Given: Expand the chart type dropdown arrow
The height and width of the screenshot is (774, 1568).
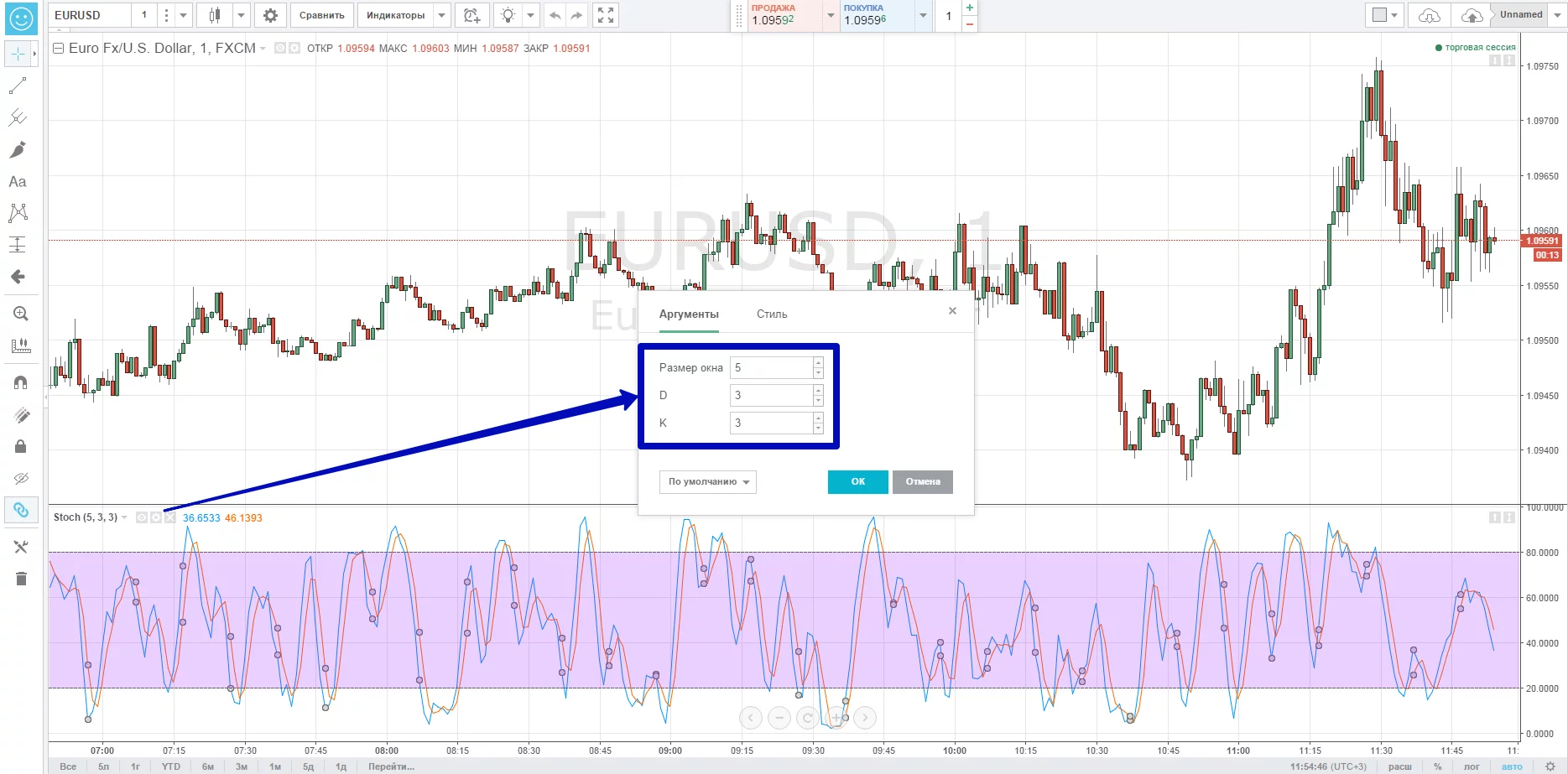Looking at the screenshot, I should click(x=241, y=15).
